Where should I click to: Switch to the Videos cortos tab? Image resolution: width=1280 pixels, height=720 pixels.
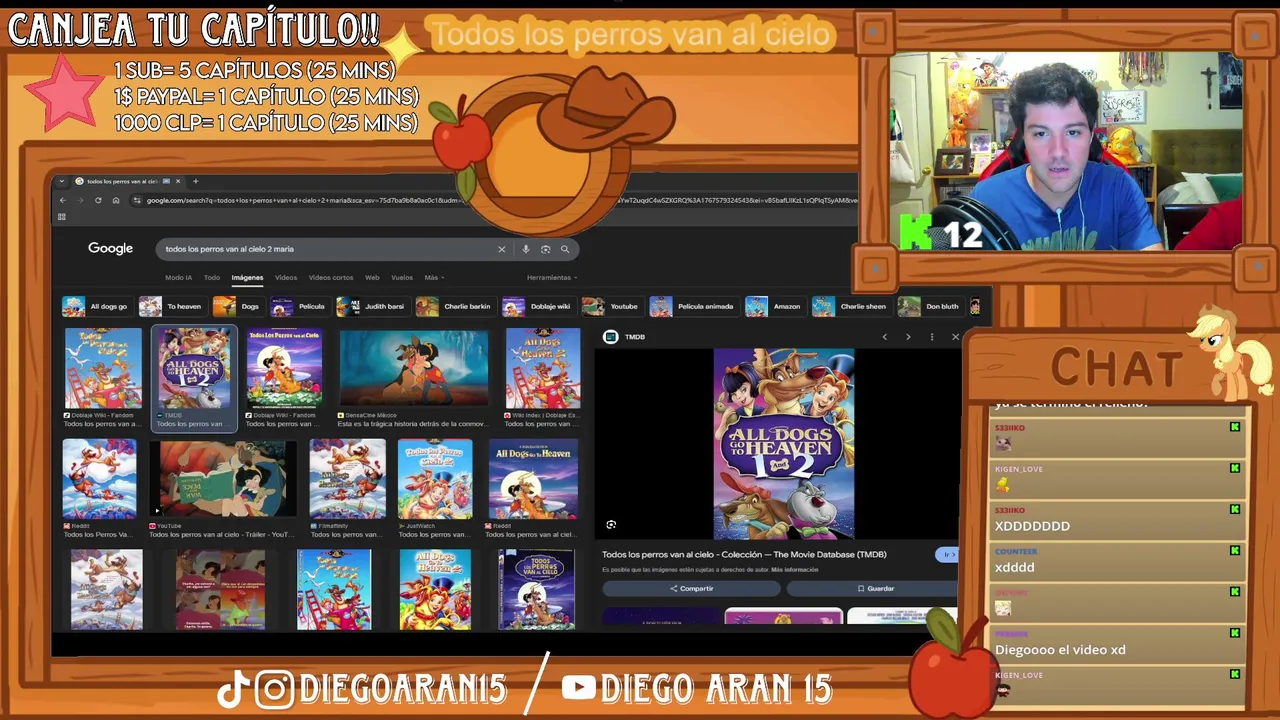[331, 277]
